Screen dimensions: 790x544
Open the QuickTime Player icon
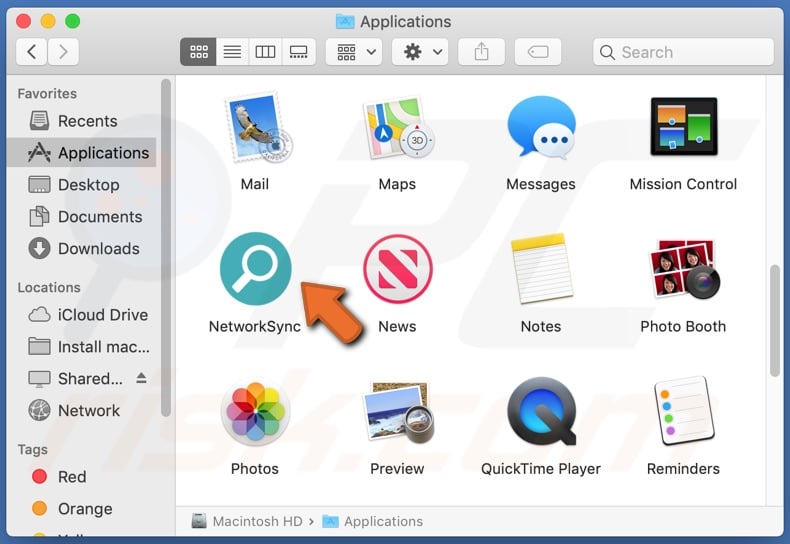pos(541,412)
